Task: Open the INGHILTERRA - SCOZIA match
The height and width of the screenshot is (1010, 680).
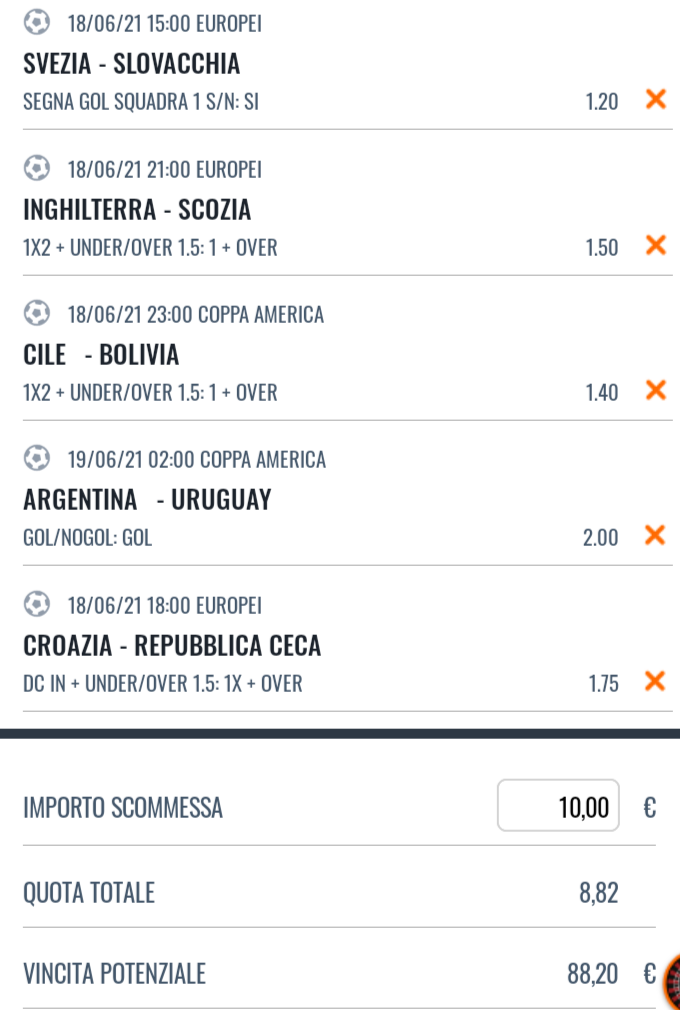Action: [x=137, y=210]
